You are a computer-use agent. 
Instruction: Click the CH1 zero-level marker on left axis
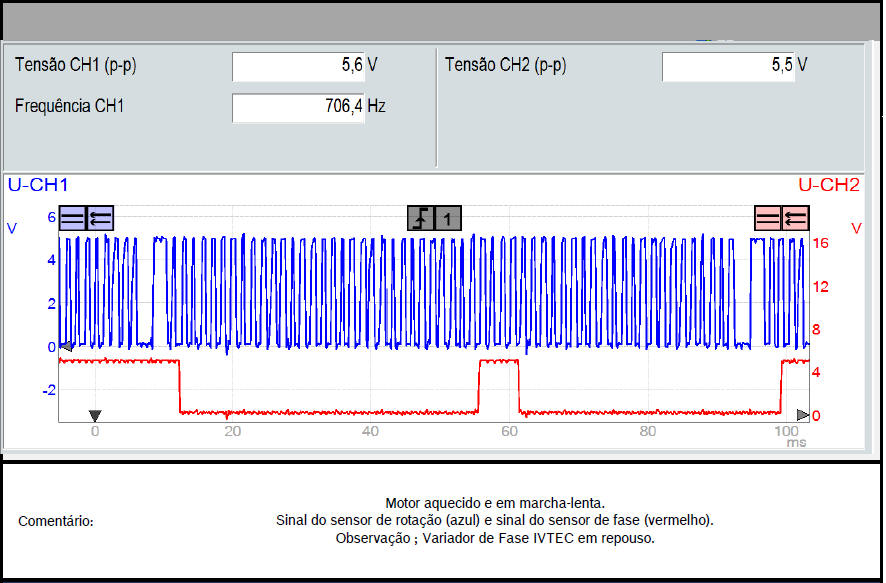[65, 347]
